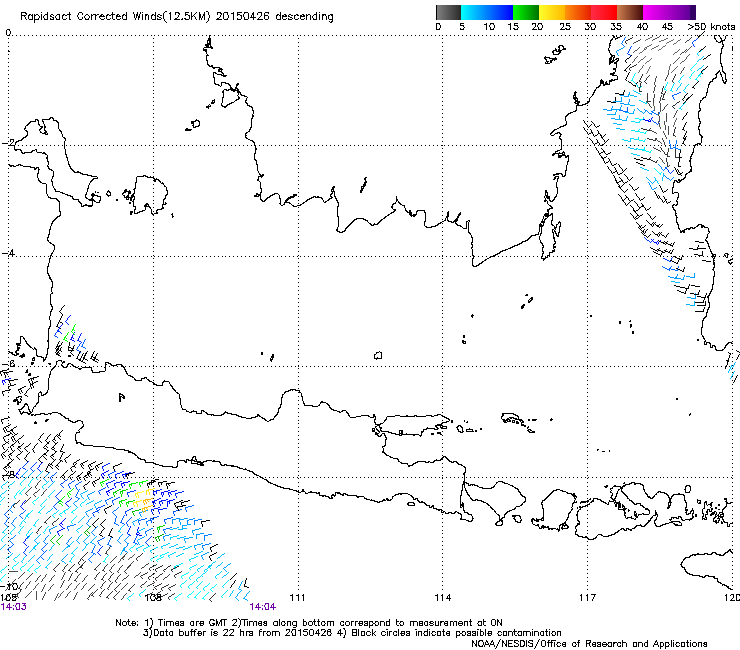Click the '111' longitude axis label
The image size is (740, 650).
[x=297, y=598]
